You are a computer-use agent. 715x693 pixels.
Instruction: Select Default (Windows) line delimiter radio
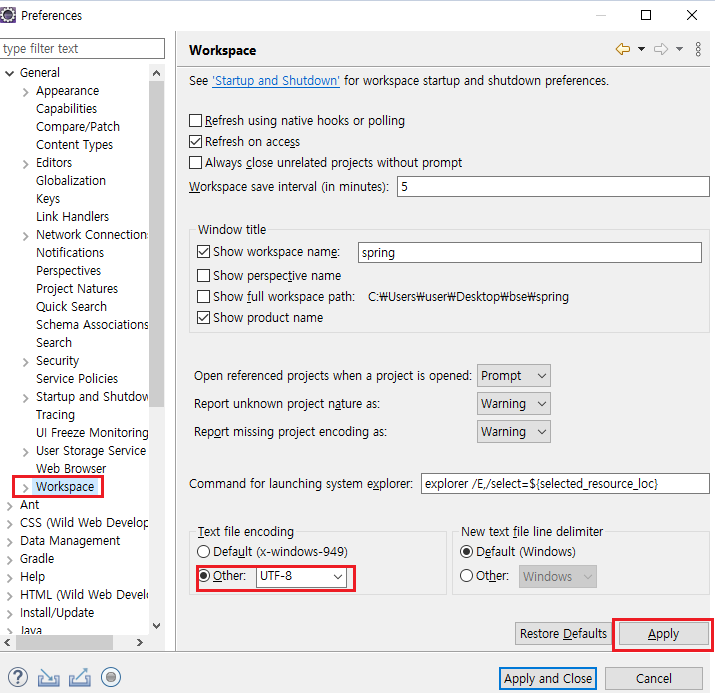point(466,552)
